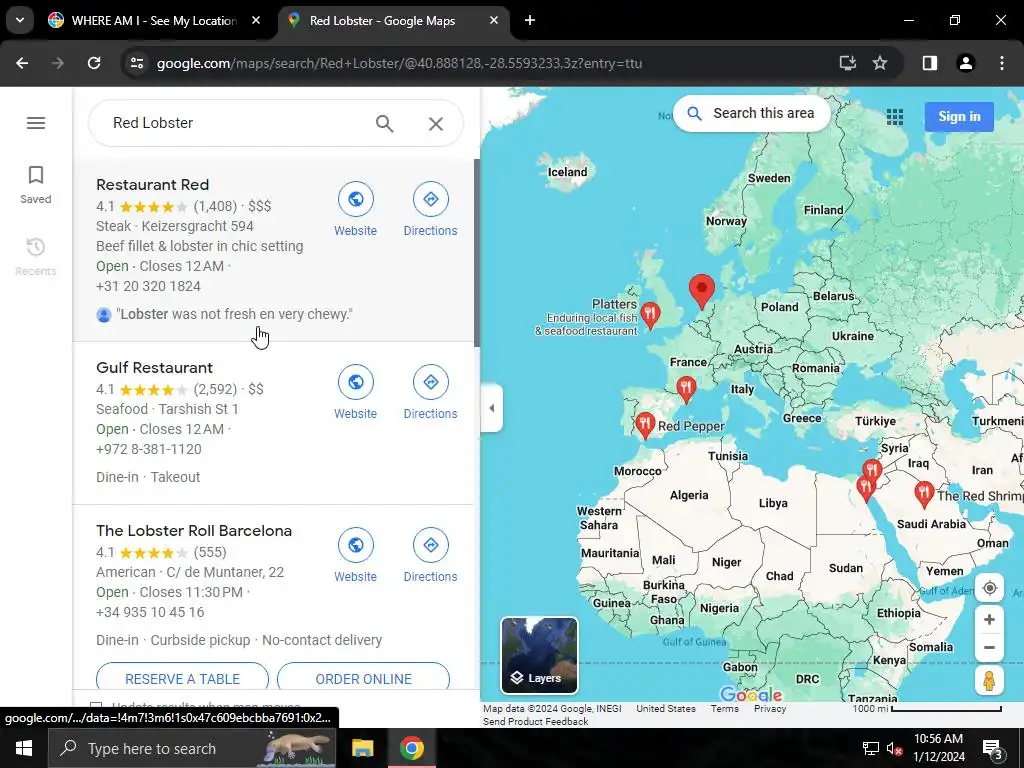Open the Gulf Restaurant listing title

click(154, 368)
